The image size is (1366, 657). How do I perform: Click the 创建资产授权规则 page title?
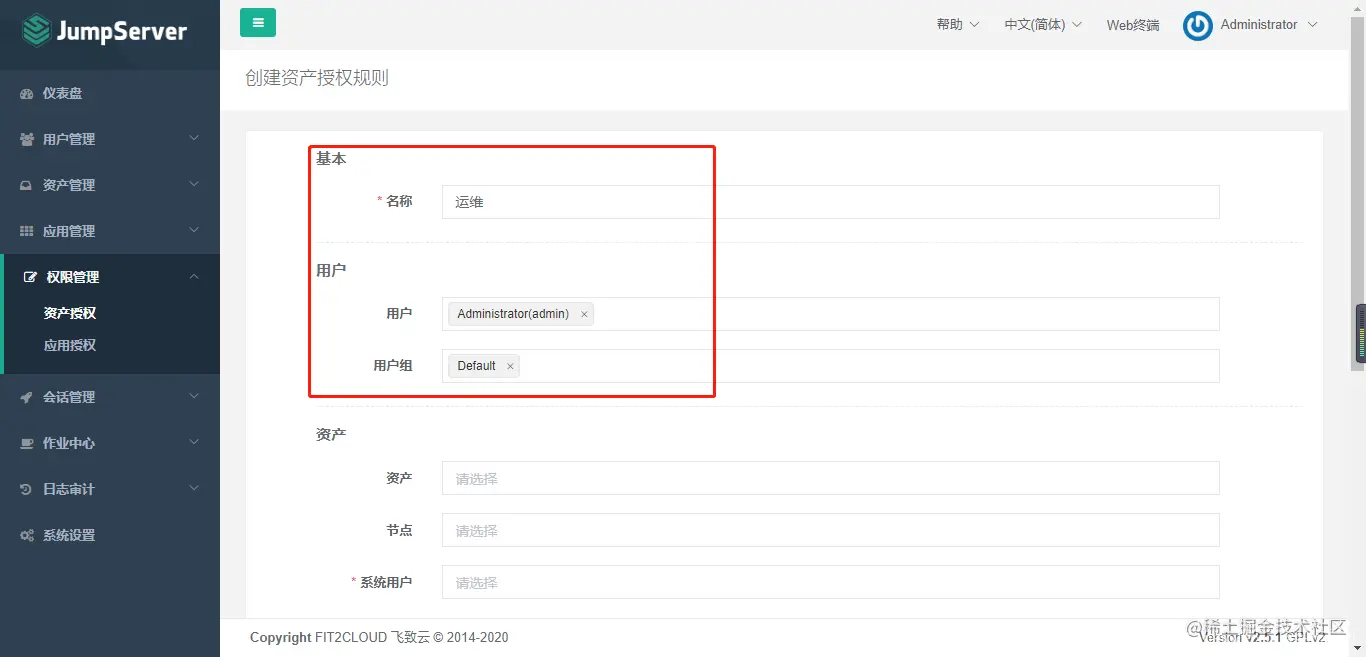(x=317, y=78)
